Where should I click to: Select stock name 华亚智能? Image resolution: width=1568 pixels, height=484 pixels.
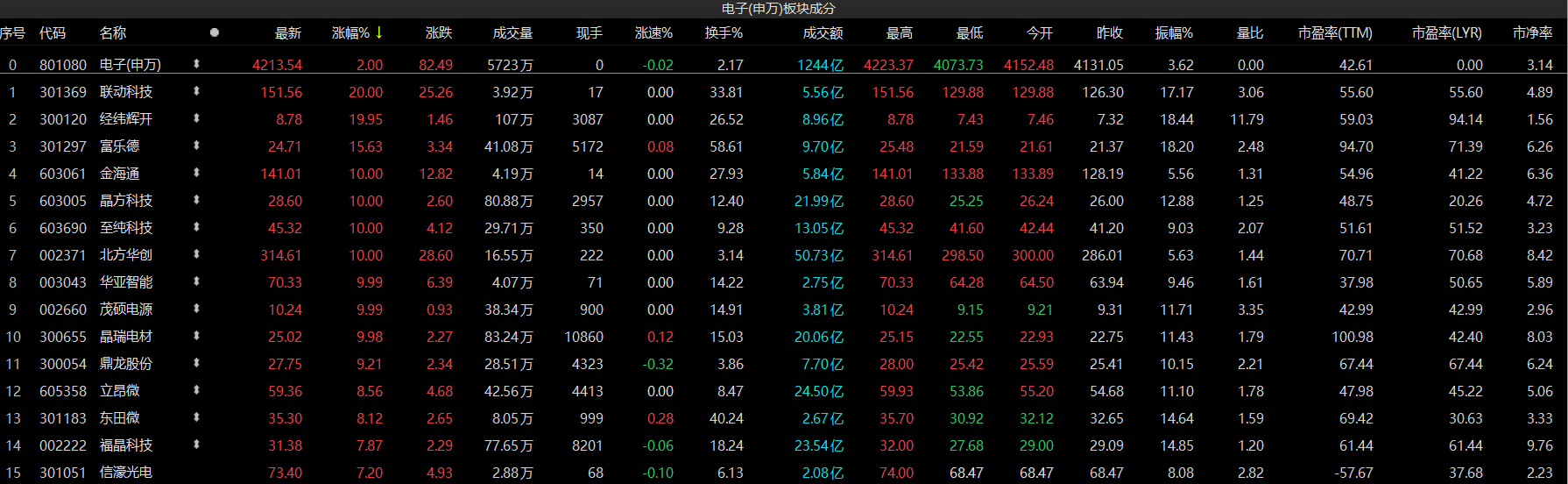126,282
